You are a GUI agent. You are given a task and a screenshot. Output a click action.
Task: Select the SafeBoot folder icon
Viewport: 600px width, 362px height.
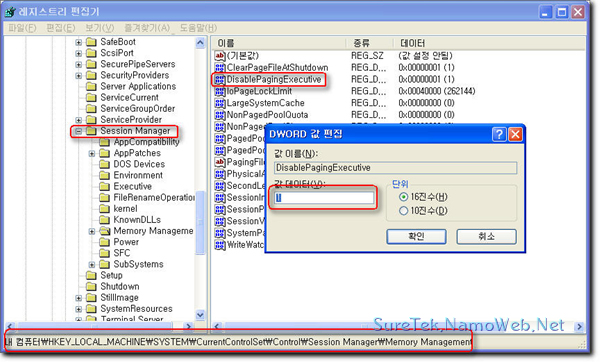91,42
